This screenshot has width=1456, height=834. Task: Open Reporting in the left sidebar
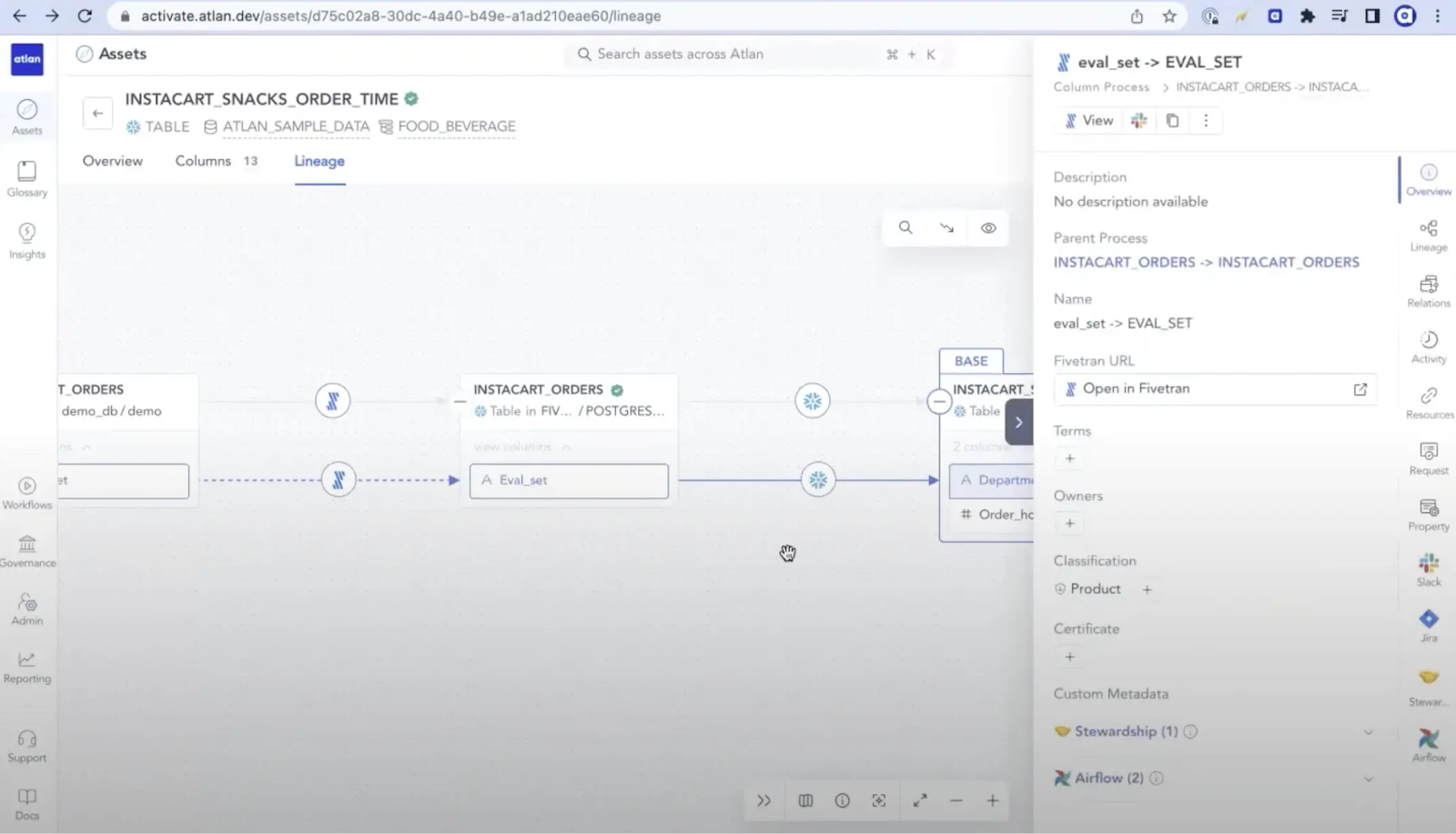(27, 668)
